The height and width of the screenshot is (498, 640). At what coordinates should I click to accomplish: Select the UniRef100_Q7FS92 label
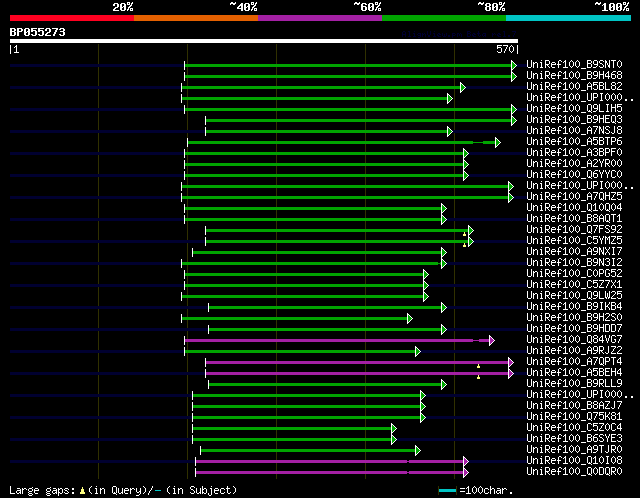click(574, 230)
